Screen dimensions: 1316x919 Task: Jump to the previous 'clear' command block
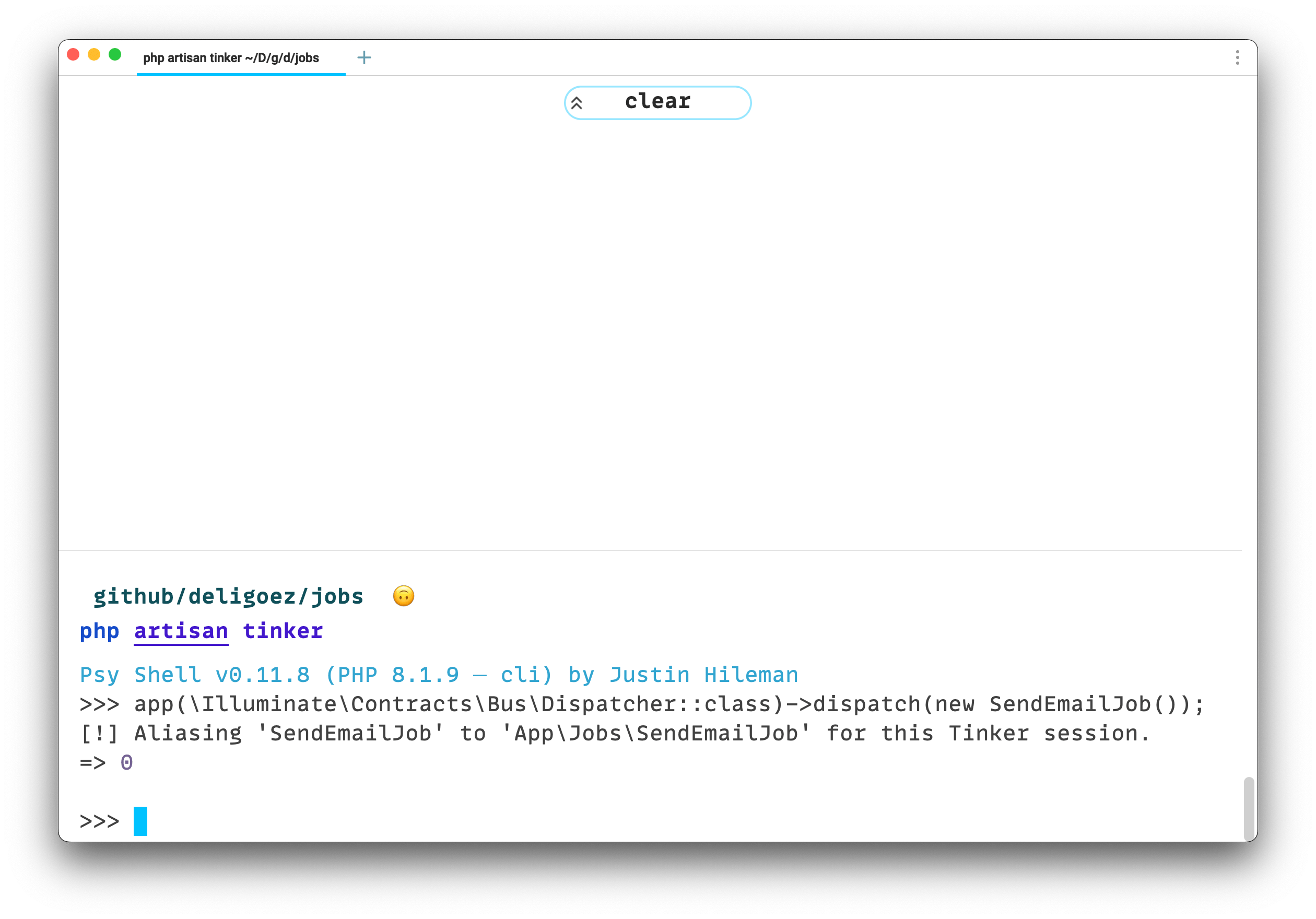657,102
